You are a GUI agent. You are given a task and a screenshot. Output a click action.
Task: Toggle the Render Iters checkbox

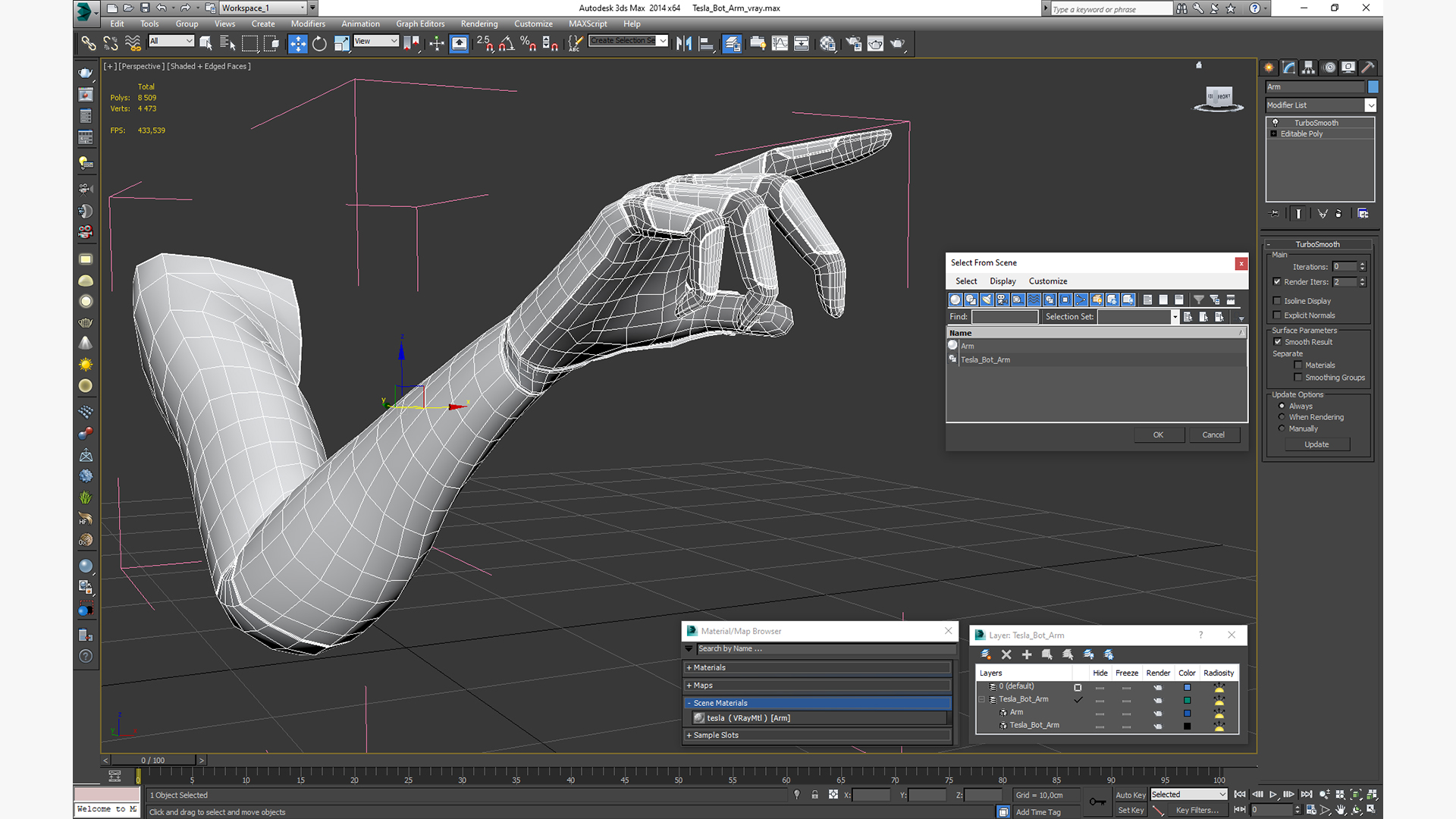1278,282
